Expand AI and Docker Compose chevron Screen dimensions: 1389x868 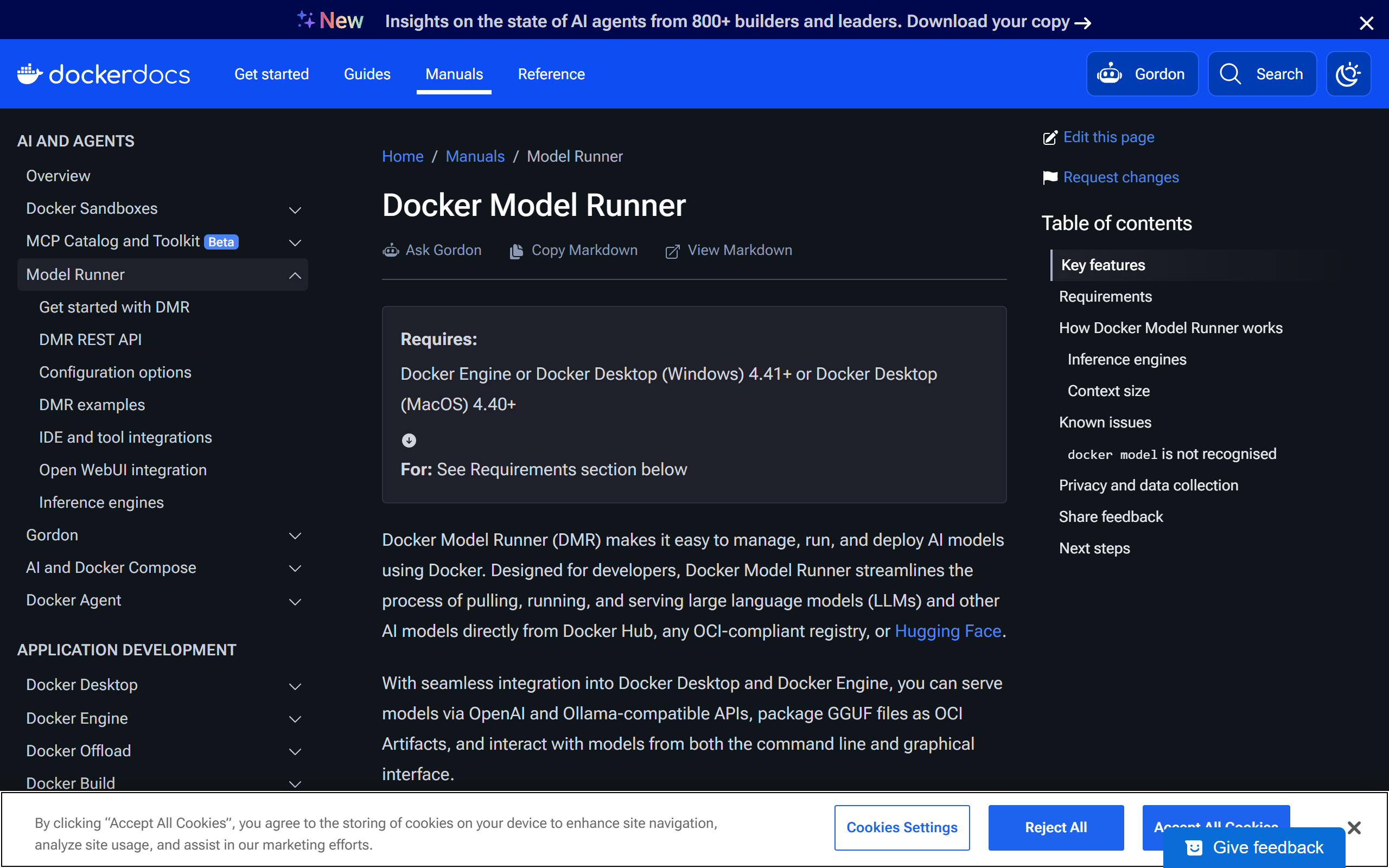(x=295, y=569)
